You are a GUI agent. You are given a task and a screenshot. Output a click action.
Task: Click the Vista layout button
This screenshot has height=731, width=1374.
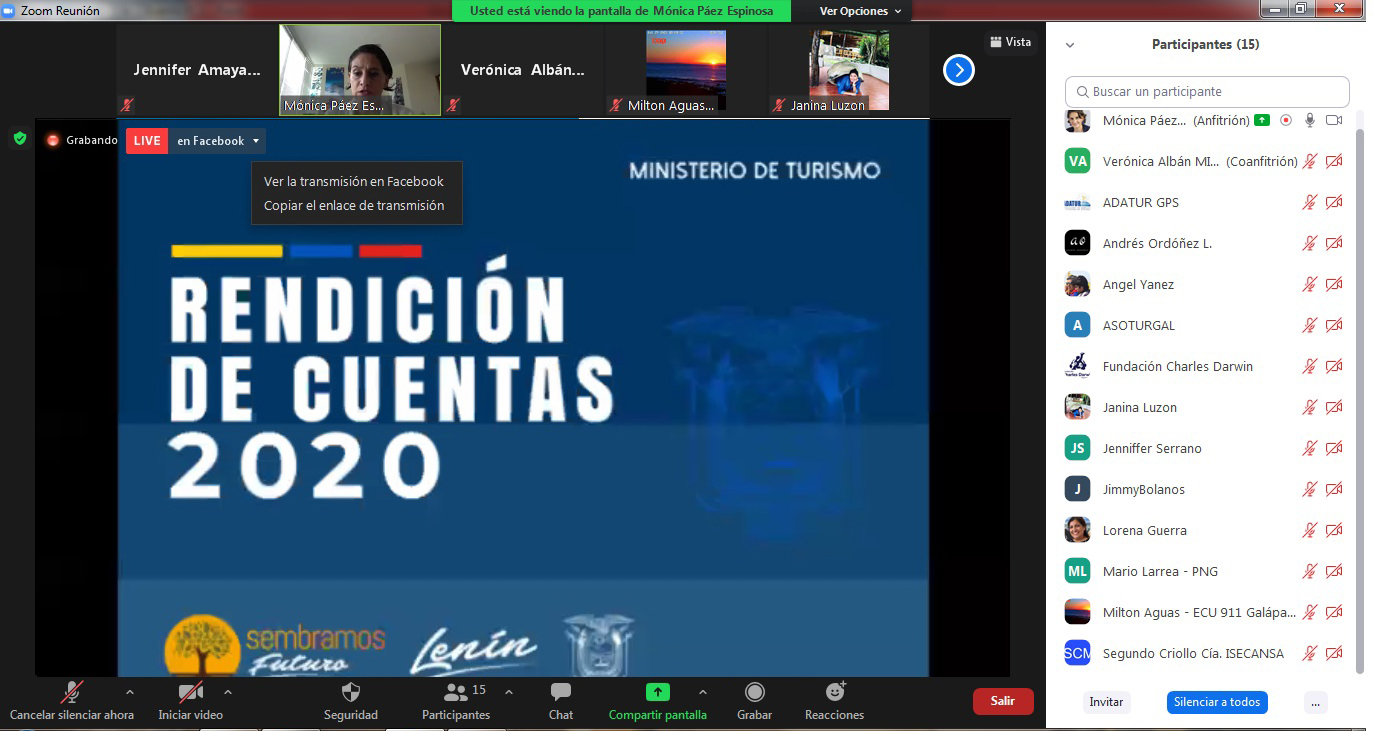[x=1010, y=42]
